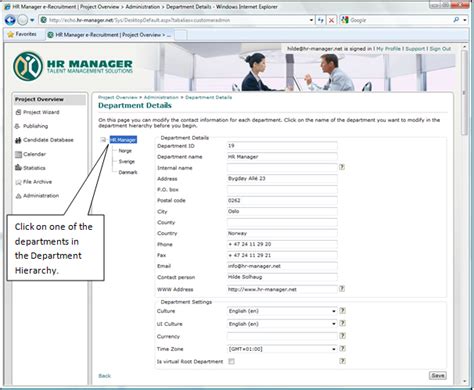Click the Statistics chart icon
This screenshot has height=390, width=474.
(x=18, y=167)
